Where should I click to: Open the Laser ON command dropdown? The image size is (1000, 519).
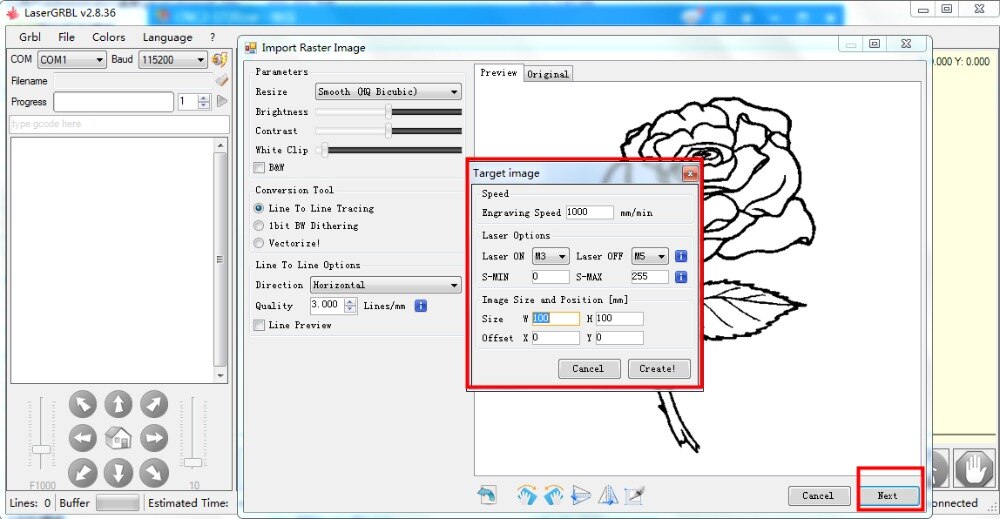point(550,256)
